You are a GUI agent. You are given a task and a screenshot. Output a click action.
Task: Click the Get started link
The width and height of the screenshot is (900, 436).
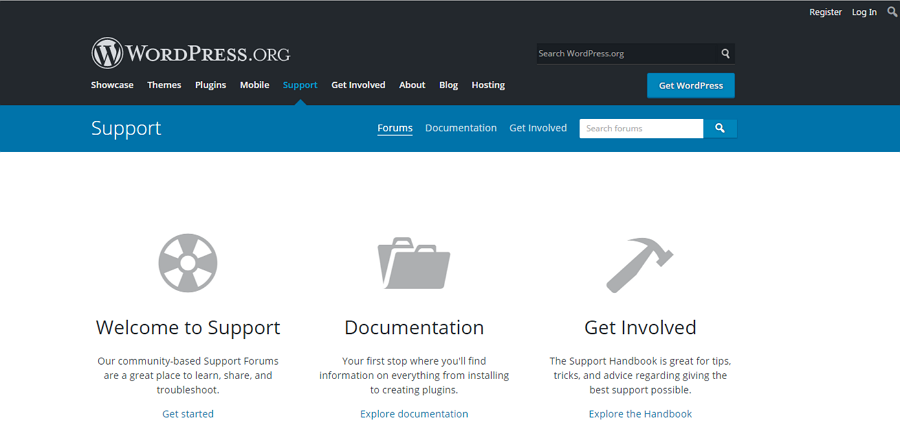(x=188, y=414)
